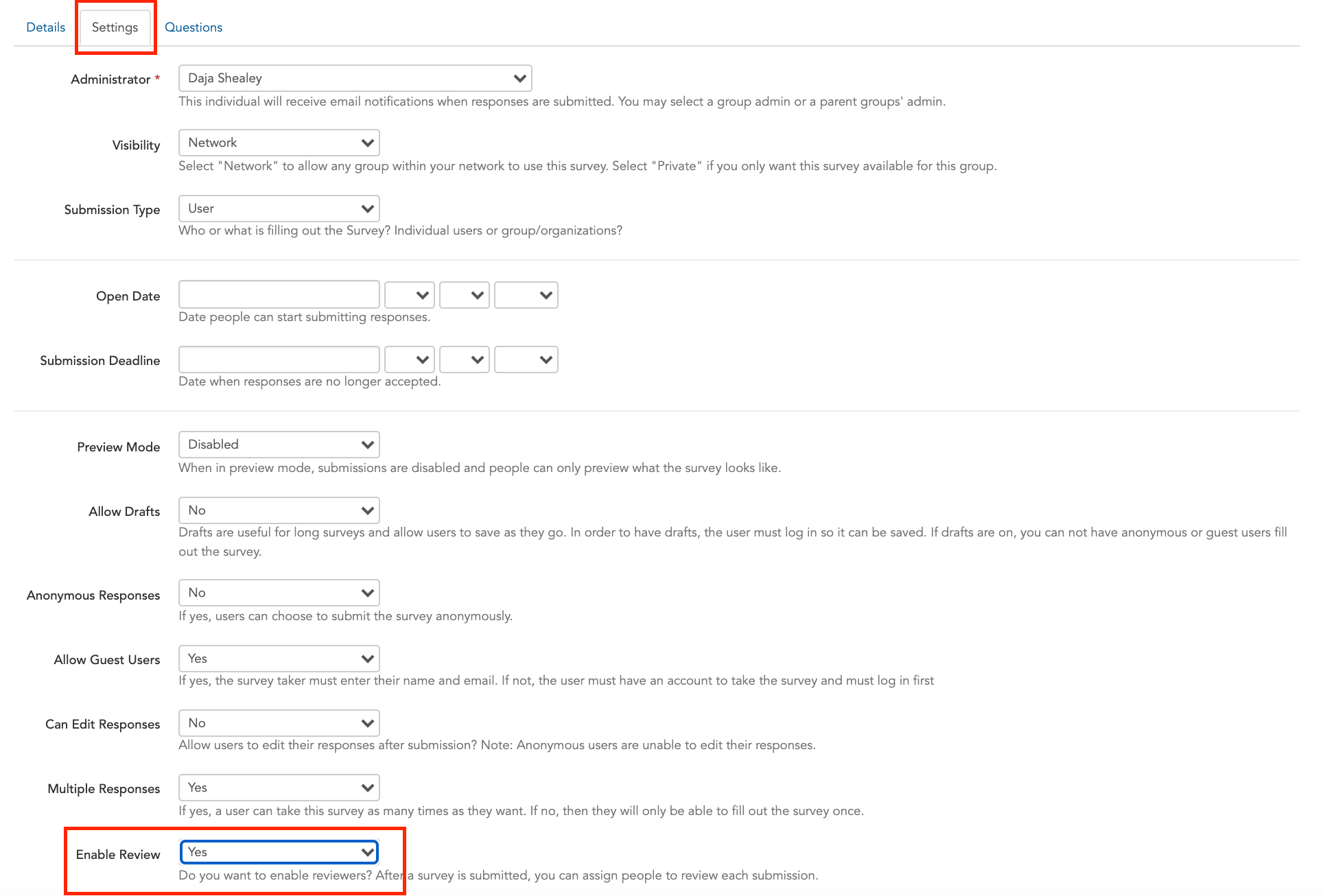Click the Submission Type label
This screenshot has height=896, width=1323.
point(112,210)
